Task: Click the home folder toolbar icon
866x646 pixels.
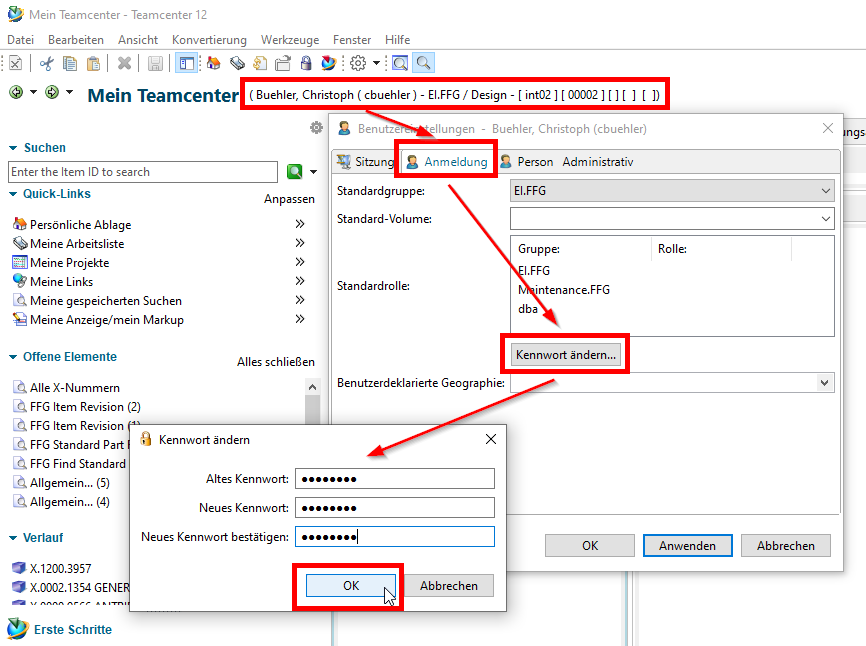Action: pos(213,63)
